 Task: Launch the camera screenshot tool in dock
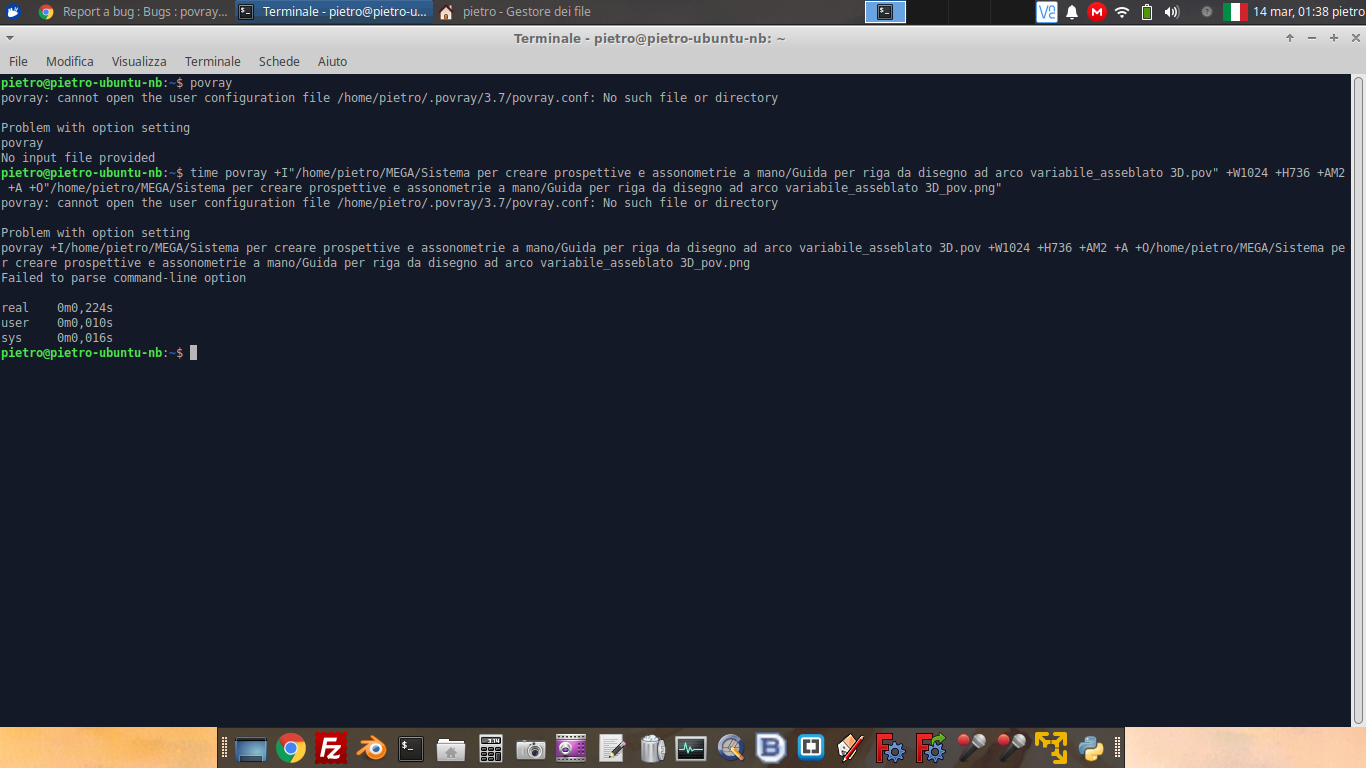point(531,748)
